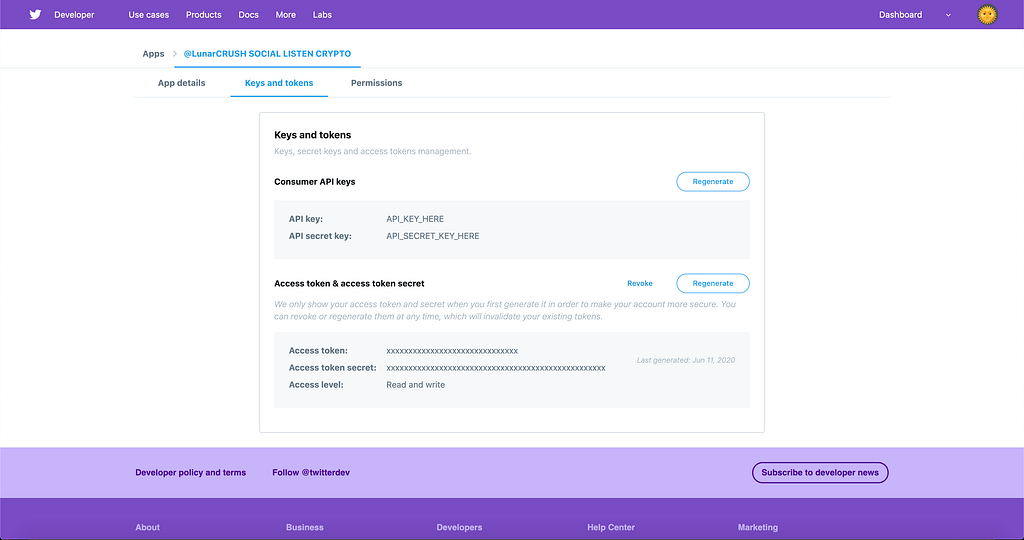Go back to Apps breadcrumb
Viewport: 1024px width, 540px height.
(153, 54)
